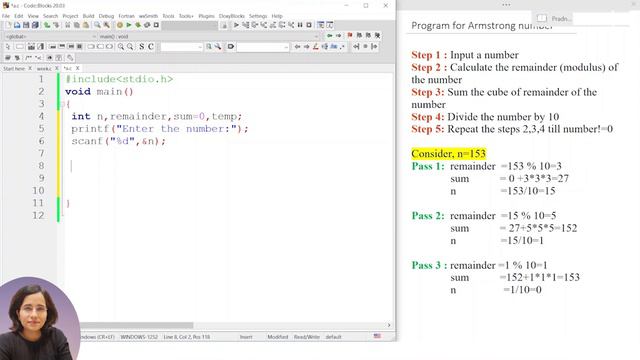The height and width of the screenshot is (360, 640).
Task: Paste from clipboard toolbar icon
Action: 86,25
